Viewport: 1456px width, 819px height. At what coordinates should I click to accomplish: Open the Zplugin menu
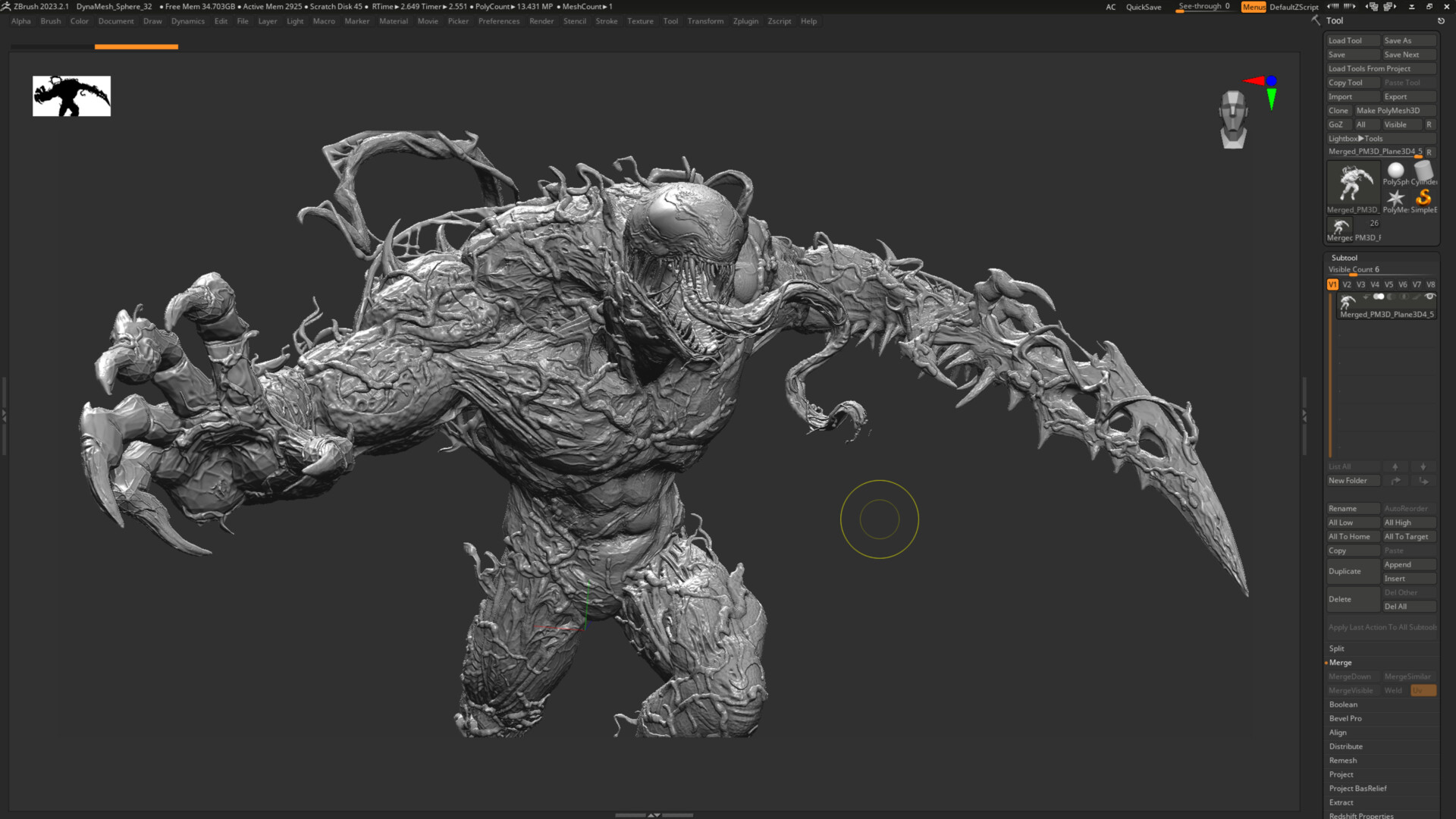[745, 21]
